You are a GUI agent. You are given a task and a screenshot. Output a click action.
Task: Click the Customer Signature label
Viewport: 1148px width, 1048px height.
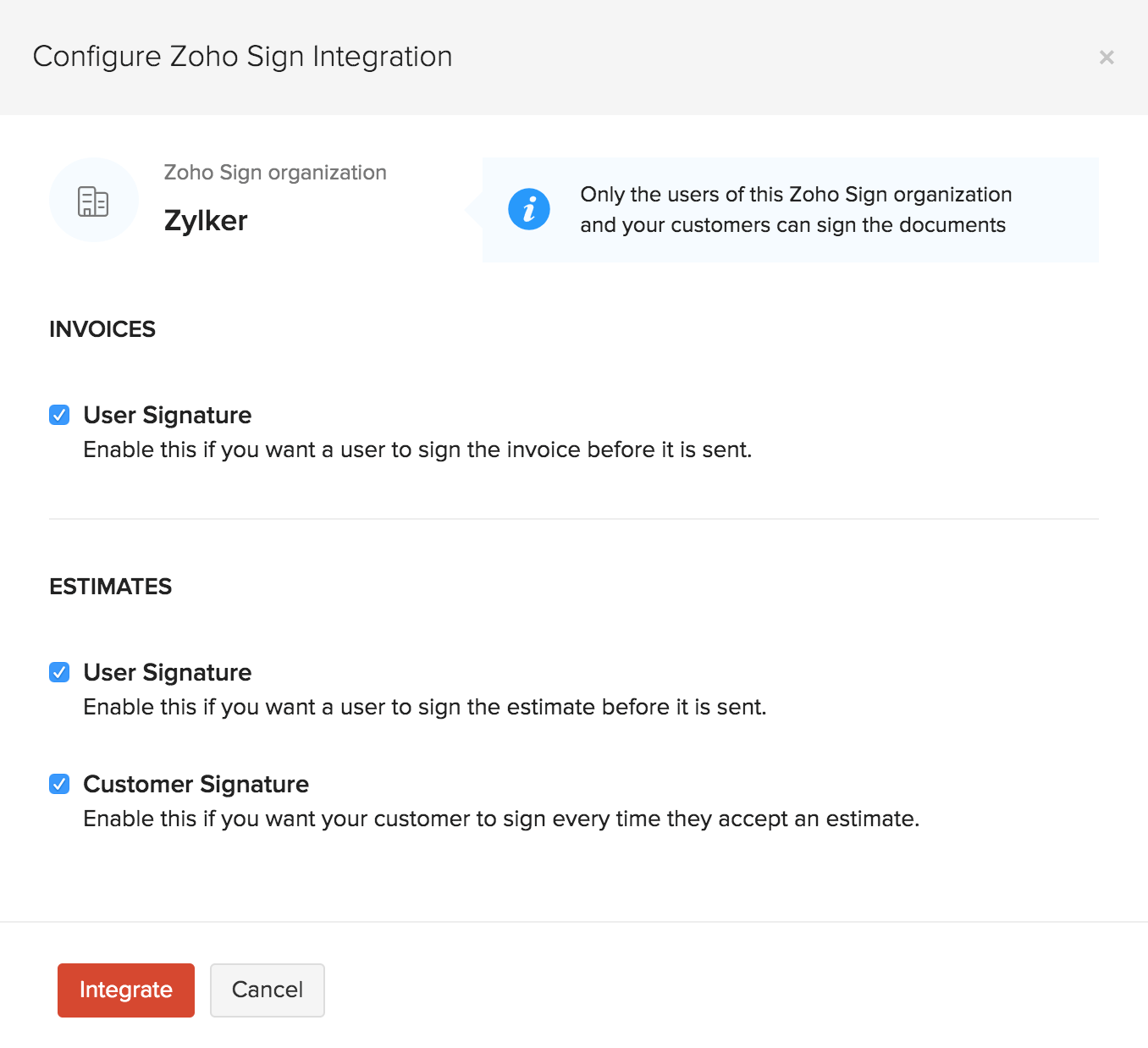pyautogui.click(x=196, y=784)
